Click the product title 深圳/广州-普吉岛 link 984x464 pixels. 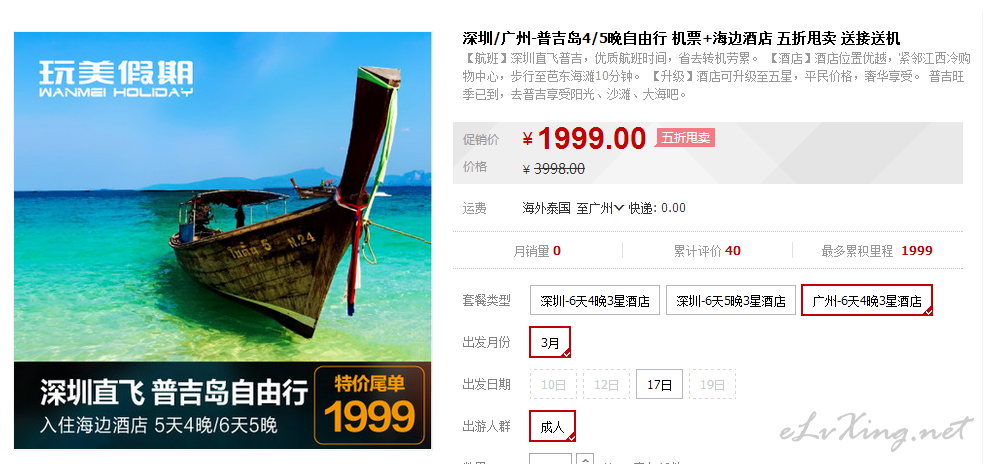pos(681,38)
